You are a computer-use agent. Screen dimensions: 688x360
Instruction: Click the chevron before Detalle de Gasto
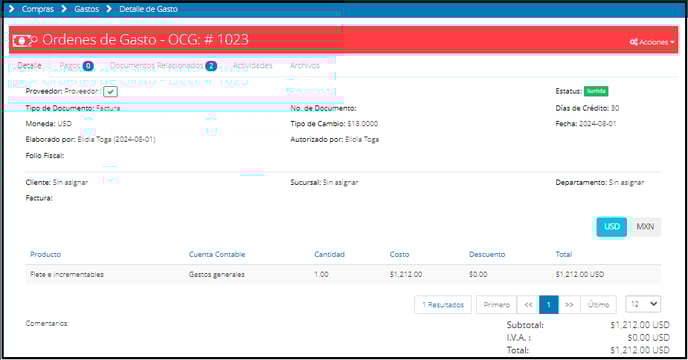pos(109,9)
